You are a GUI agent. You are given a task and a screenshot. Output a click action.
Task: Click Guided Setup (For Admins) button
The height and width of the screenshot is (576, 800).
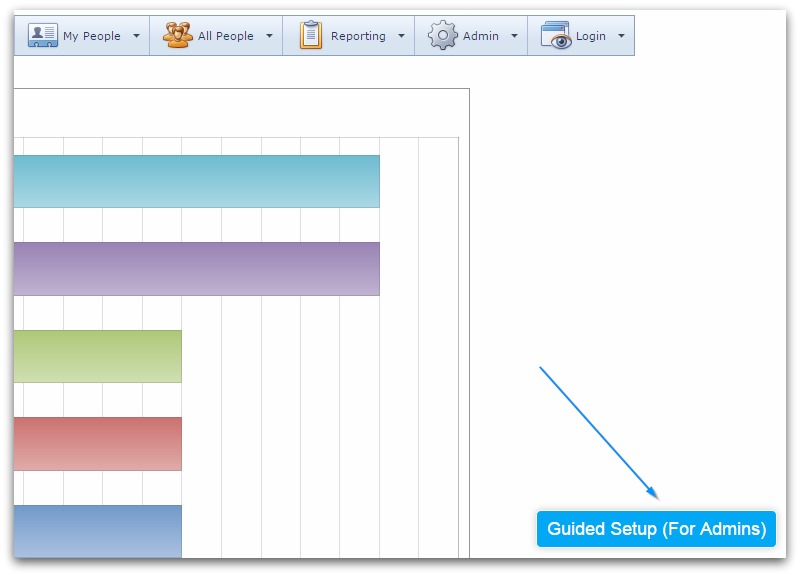[x=656, y=529]
